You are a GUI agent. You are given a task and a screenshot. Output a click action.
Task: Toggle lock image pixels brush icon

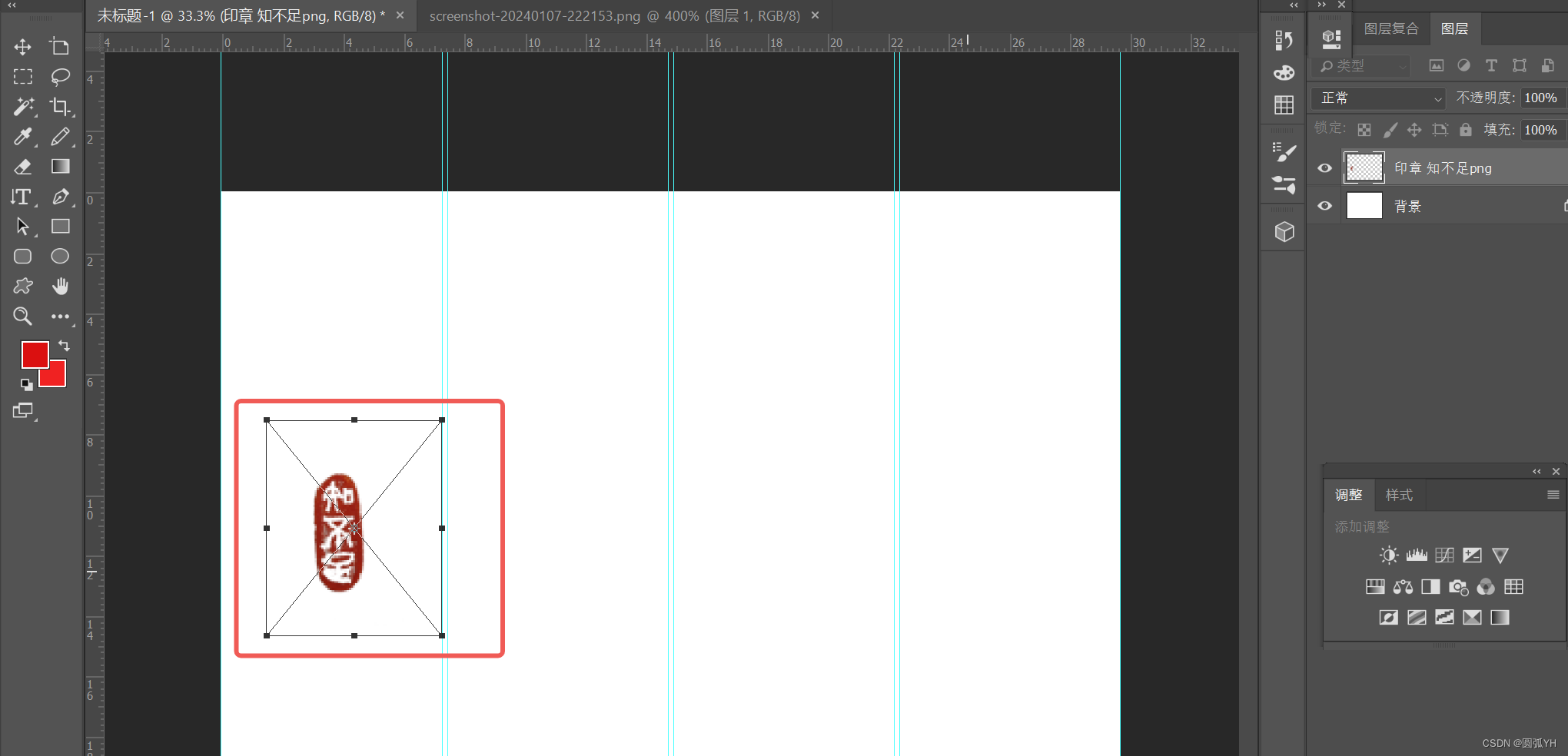coord(1390,130)
